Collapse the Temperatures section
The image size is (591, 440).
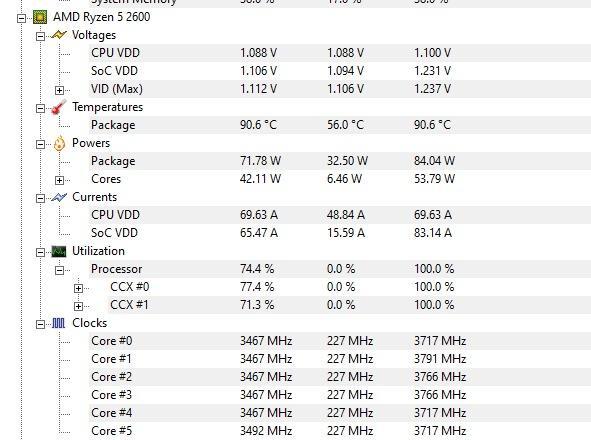click(40, 109)
